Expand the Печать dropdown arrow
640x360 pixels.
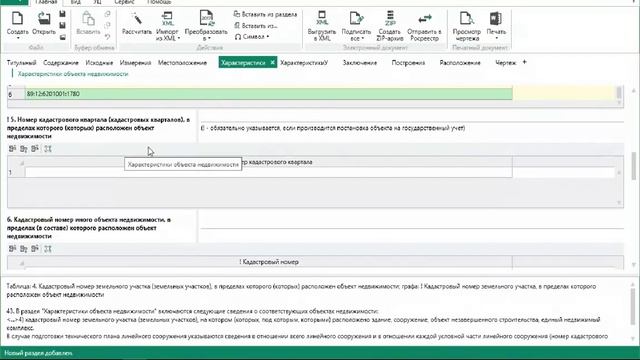pyautogui.click(x=496, y=38)
